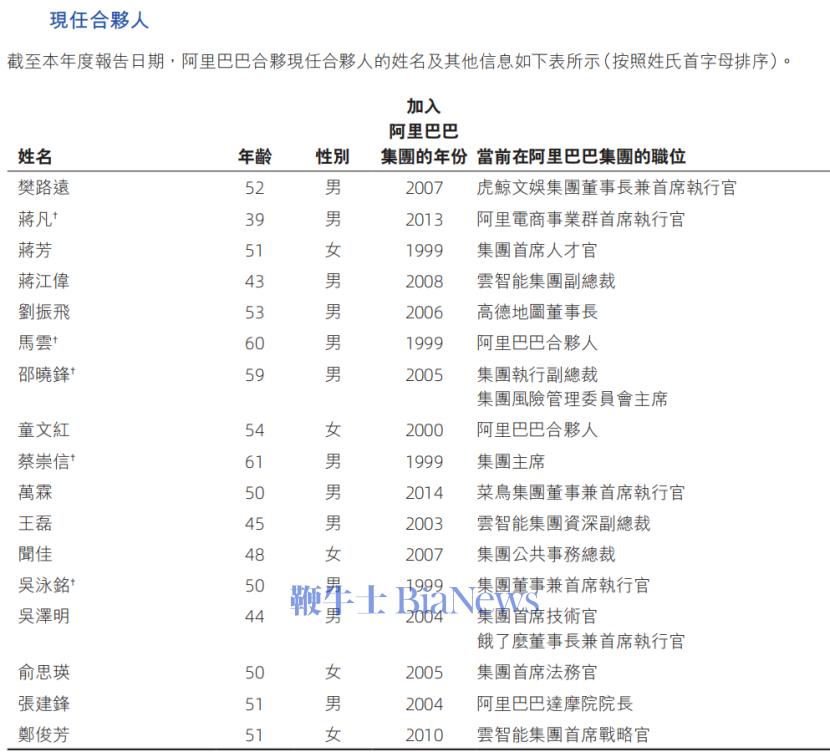830x752 pixels.
Task: Click 蔣凡's join year 2013
Action: coord(424,220)
